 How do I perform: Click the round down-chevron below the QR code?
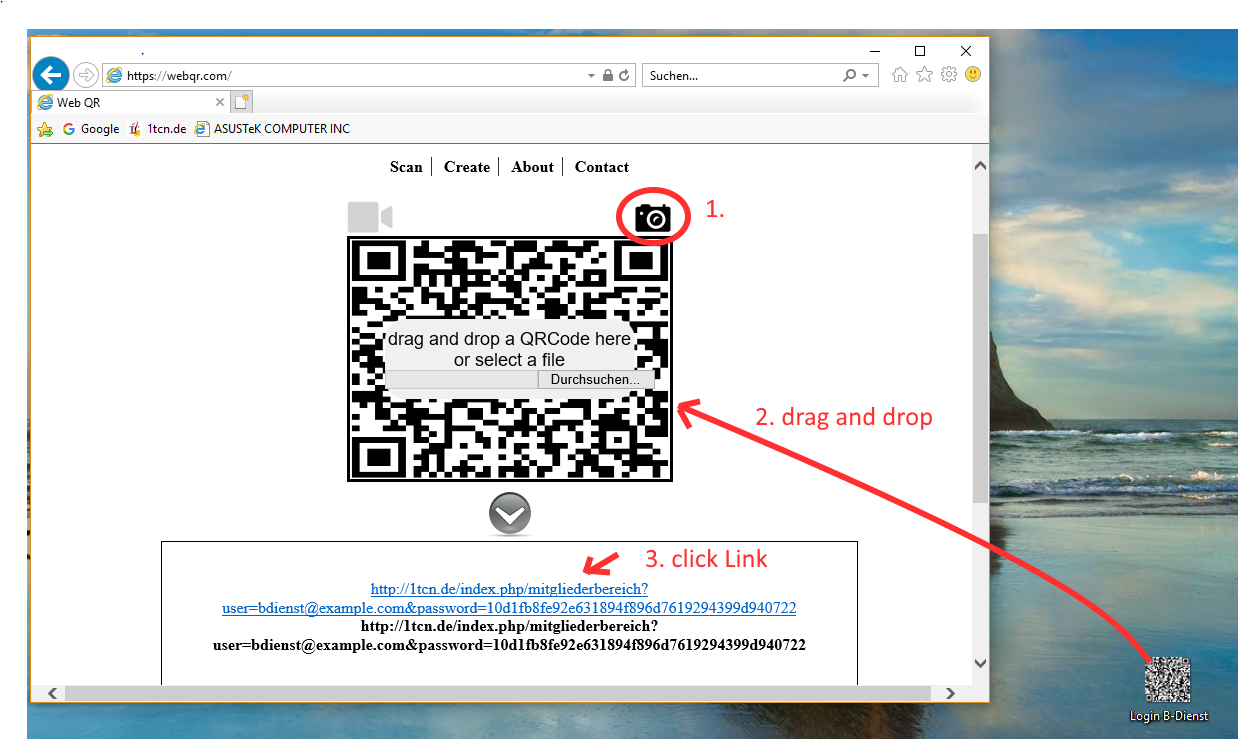click(x=510, y=515)
